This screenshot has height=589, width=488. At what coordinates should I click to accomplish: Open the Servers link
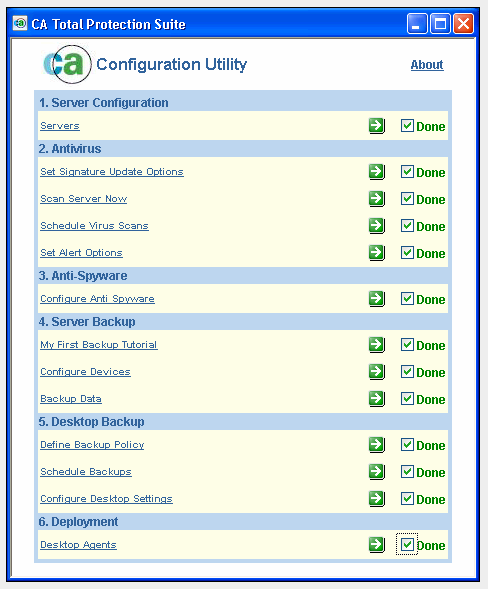pos(60,126)
